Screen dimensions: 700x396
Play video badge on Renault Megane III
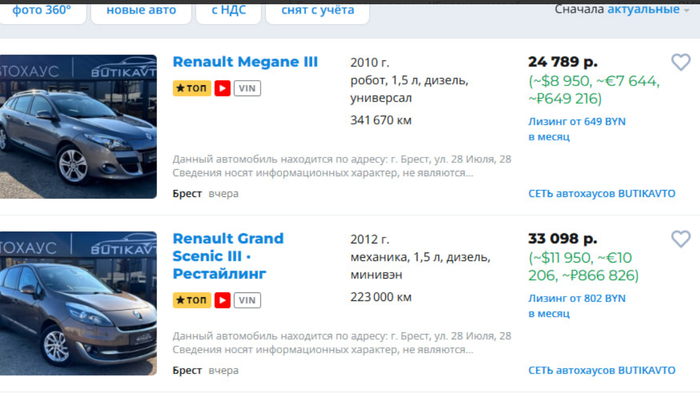point(222,88)
